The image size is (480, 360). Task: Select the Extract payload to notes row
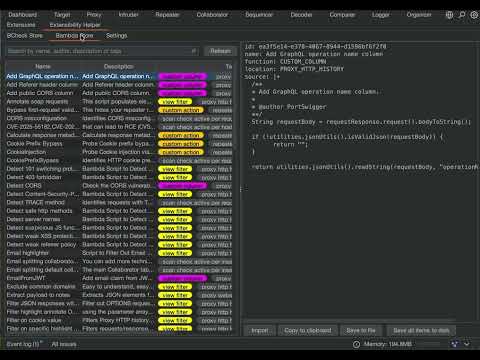[119, 295]
